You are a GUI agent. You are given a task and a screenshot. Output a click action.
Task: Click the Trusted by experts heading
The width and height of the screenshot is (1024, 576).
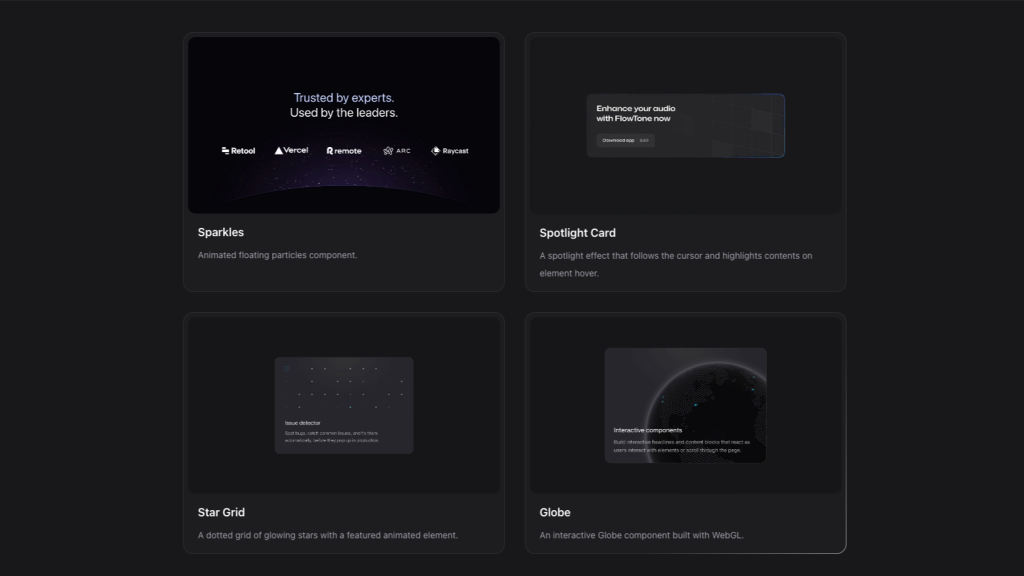(x=343, y=97)
